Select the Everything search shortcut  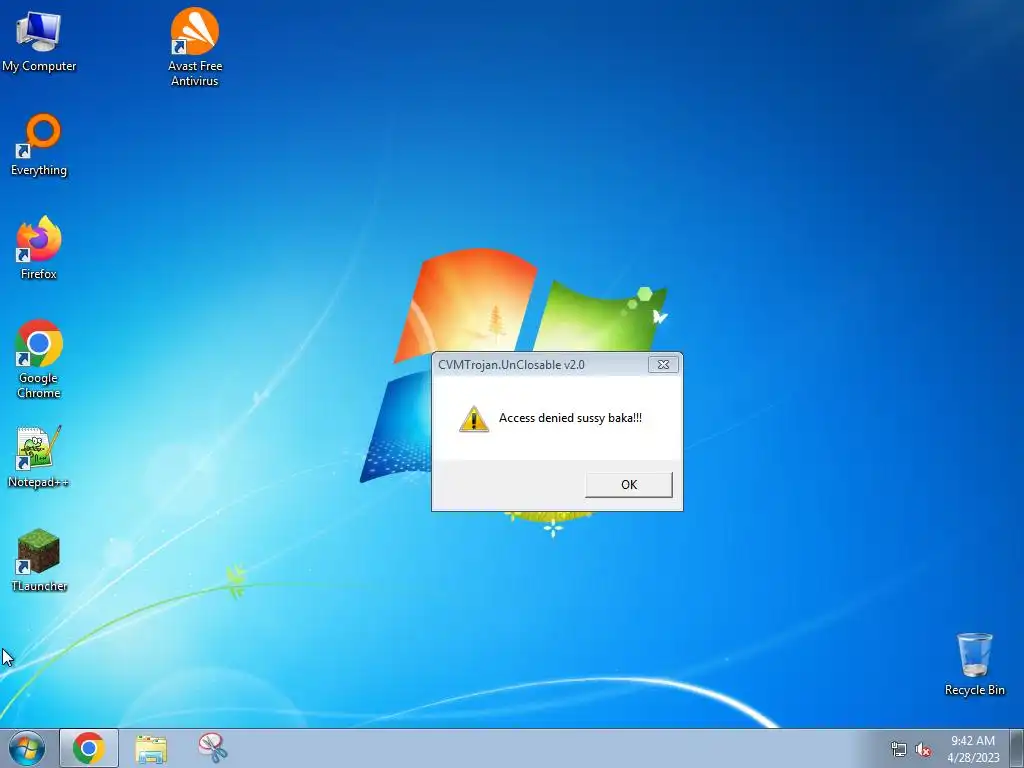click(x=39, y=145)
